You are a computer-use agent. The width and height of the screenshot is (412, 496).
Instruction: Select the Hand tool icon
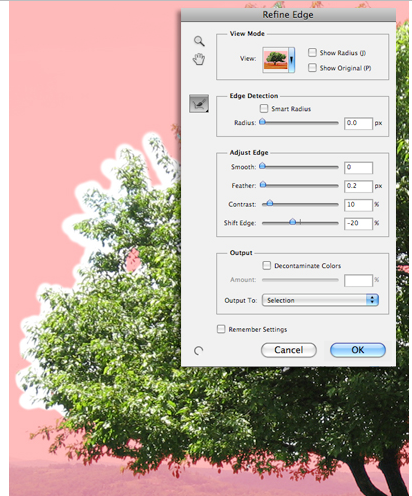(x=199, y=59)
